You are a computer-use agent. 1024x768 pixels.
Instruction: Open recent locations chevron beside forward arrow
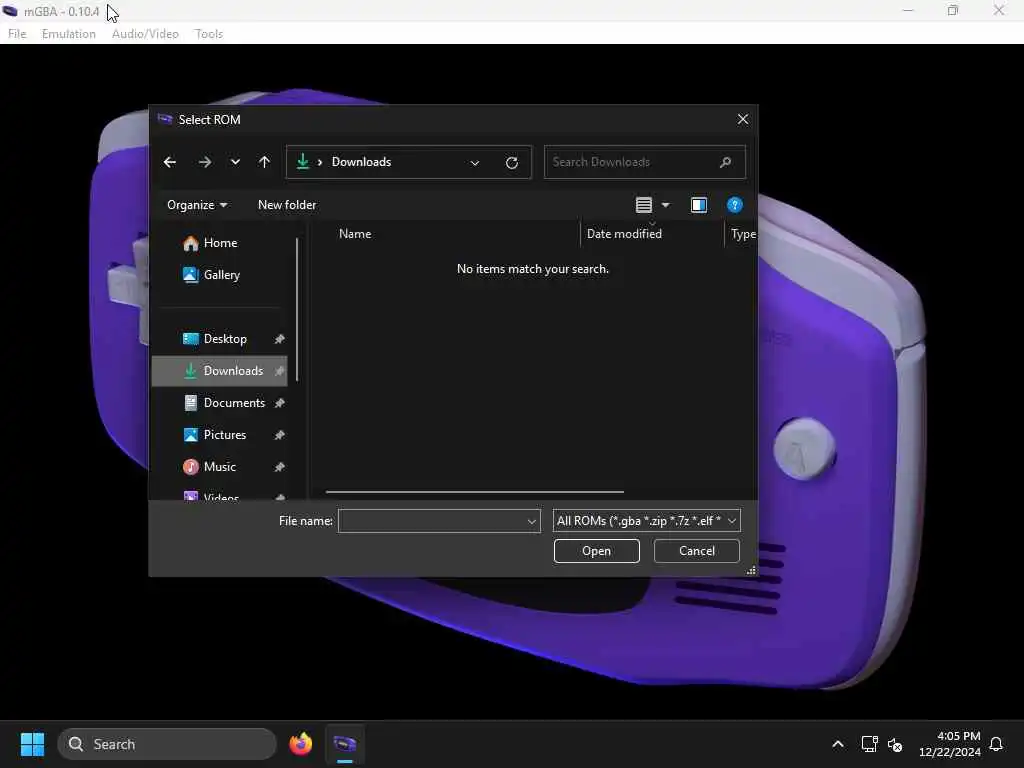(235, 162)
